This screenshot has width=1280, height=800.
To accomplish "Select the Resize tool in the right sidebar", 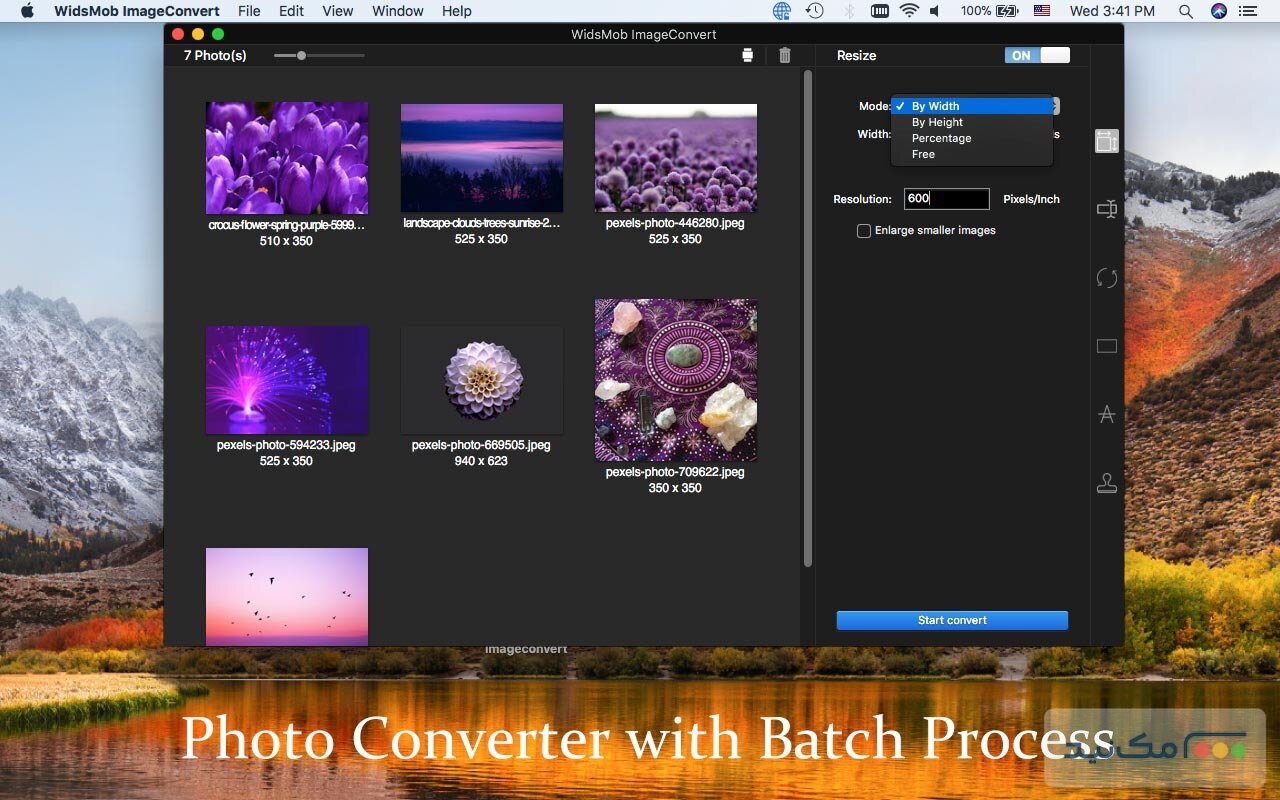I will (1106, 141).
